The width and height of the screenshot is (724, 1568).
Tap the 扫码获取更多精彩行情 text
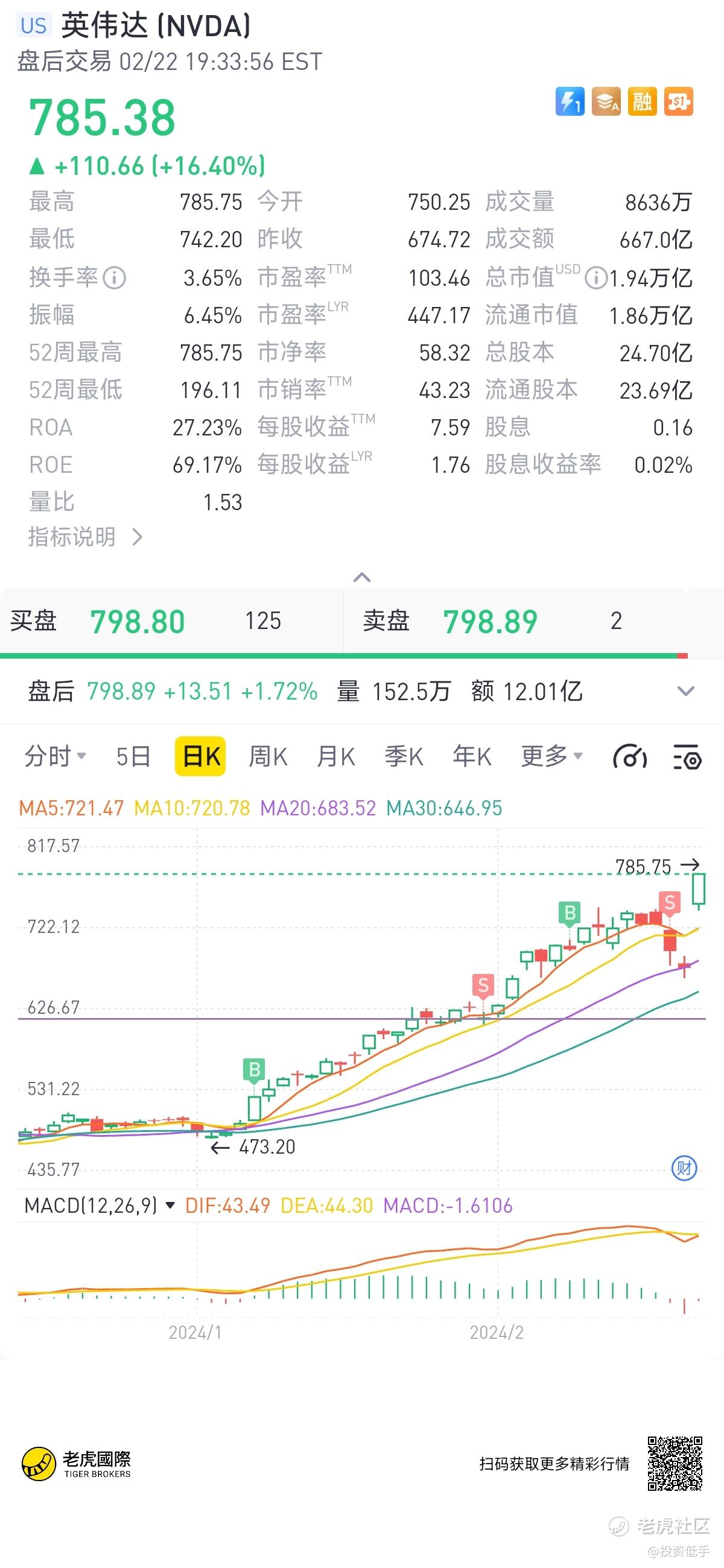coord(554,1463)
